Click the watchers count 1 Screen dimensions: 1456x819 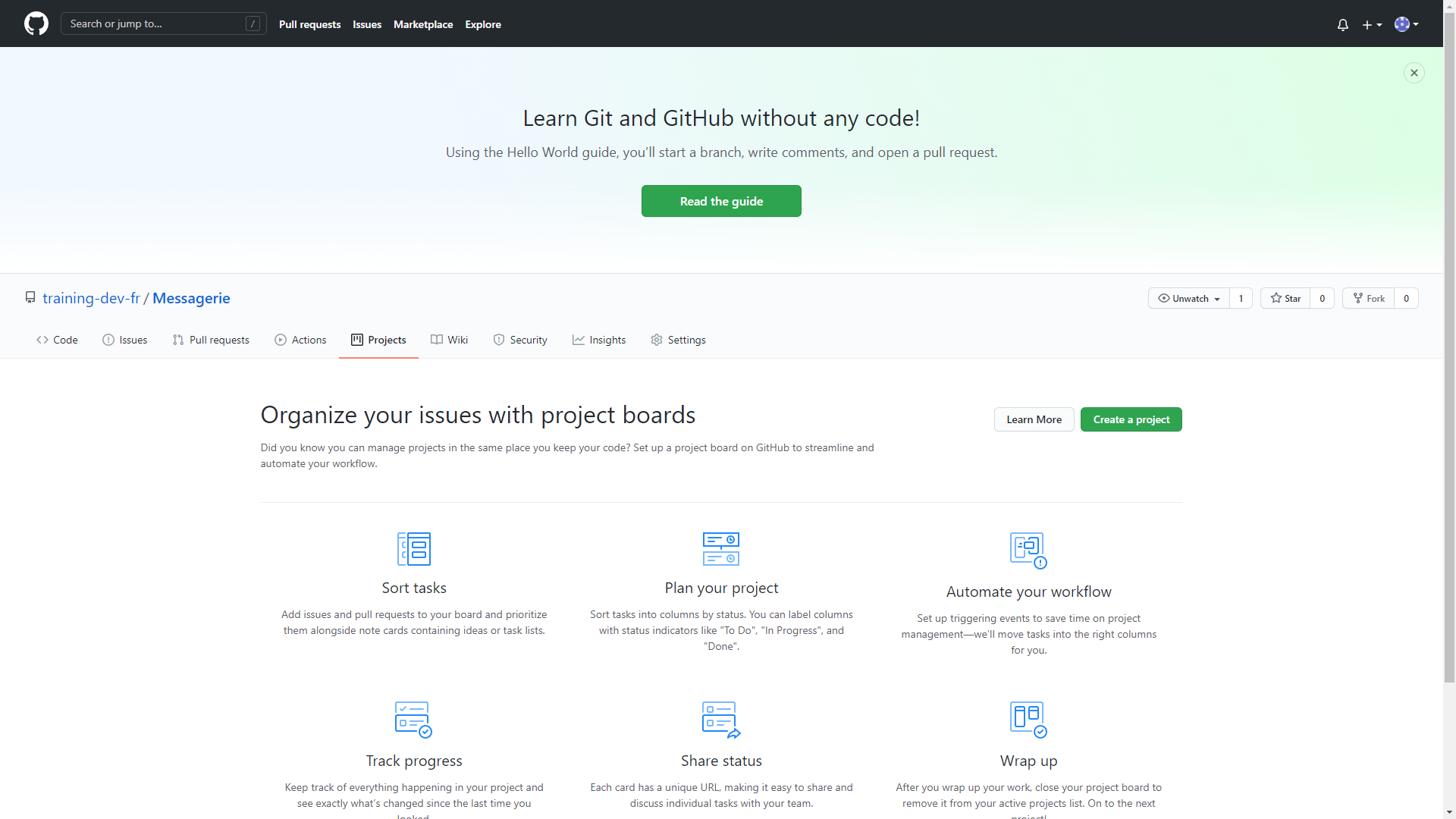click(x=1241, y=298)
